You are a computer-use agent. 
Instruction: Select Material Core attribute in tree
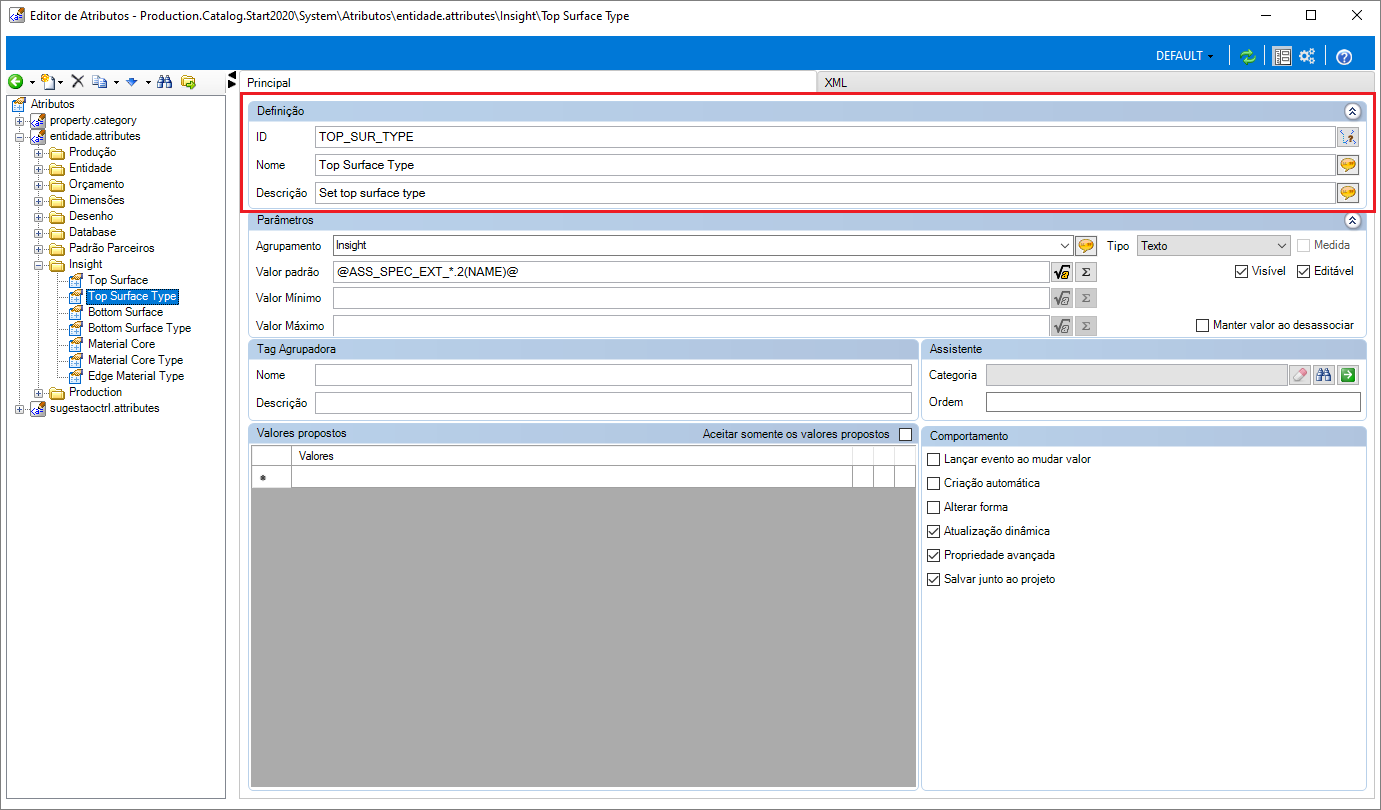coord(121,344)
